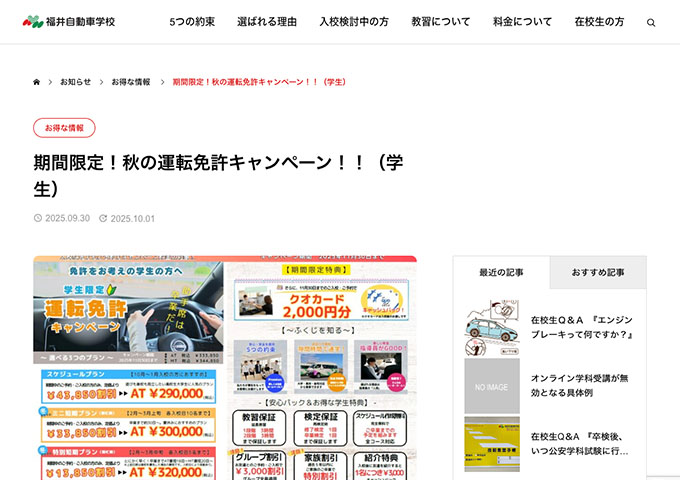
Task: Open the engine brake Q&A car thumbnail
Action: 492,327
